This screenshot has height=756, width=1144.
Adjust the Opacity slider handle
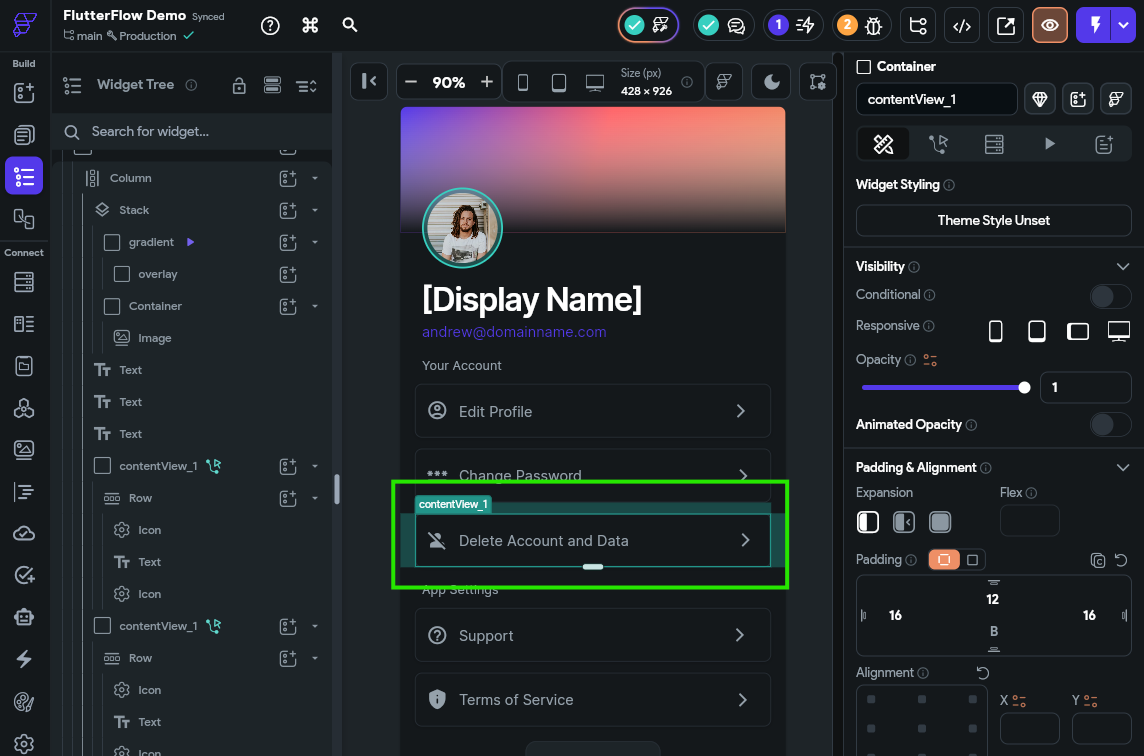1024,387
